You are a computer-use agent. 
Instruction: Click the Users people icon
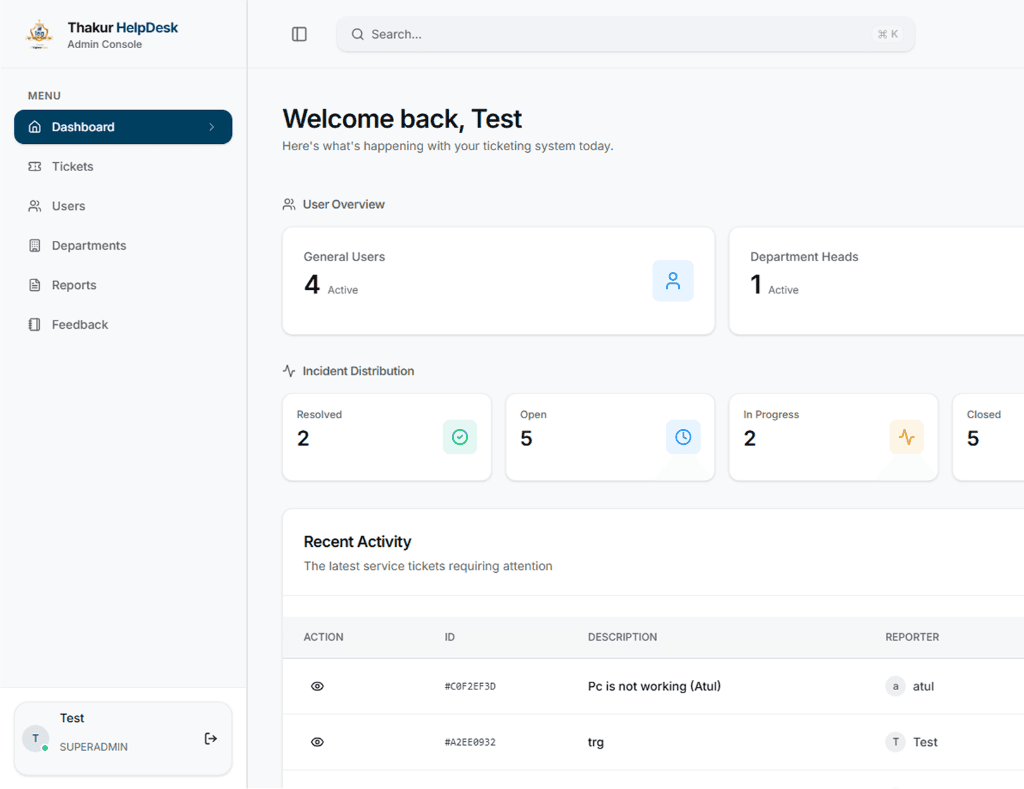tap(35, 206)
